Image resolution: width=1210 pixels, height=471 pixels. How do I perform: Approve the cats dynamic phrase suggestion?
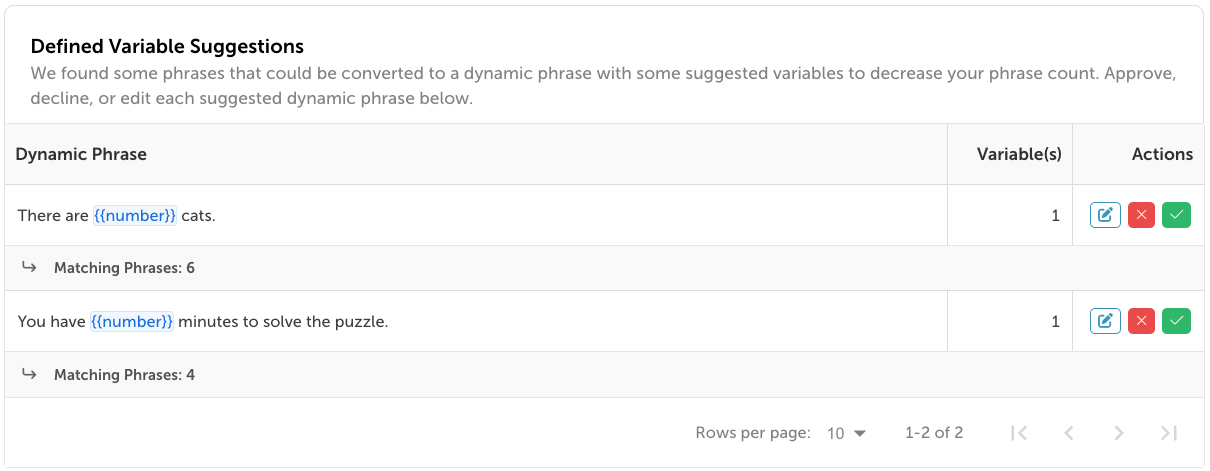point(1176,215)
